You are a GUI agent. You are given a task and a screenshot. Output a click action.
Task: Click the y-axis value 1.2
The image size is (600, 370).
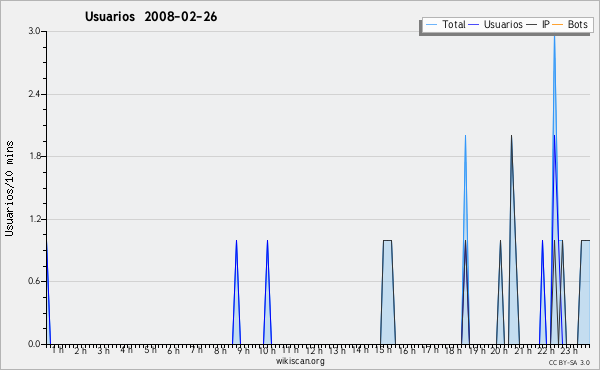pos(34,219)
